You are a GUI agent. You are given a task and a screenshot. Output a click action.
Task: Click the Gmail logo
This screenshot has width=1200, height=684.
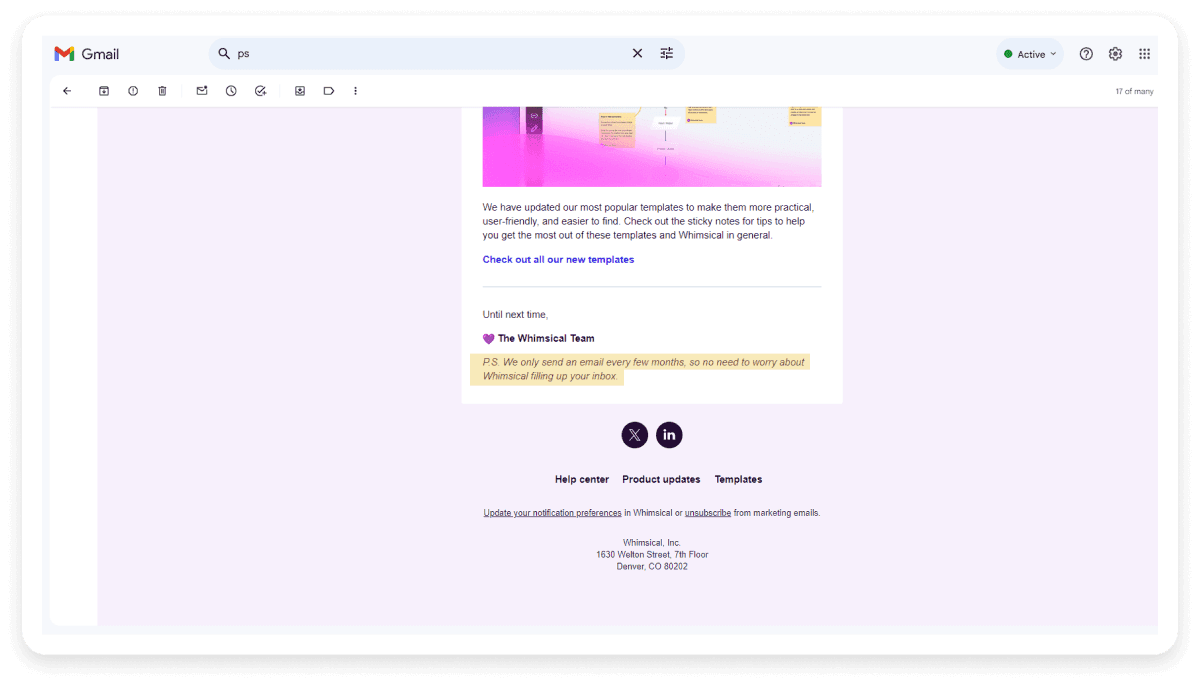tap(86, 54)
